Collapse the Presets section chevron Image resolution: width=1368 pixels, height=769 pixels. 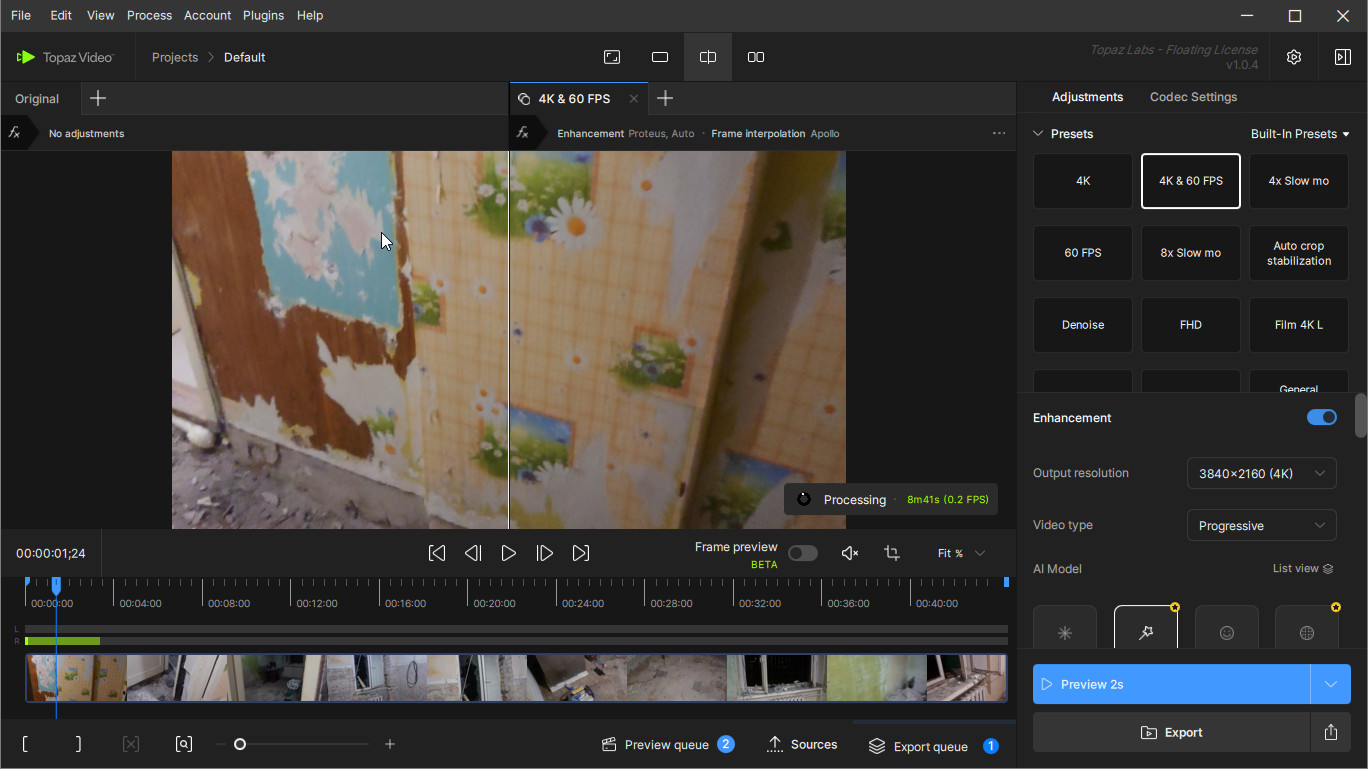point(1038,134)
